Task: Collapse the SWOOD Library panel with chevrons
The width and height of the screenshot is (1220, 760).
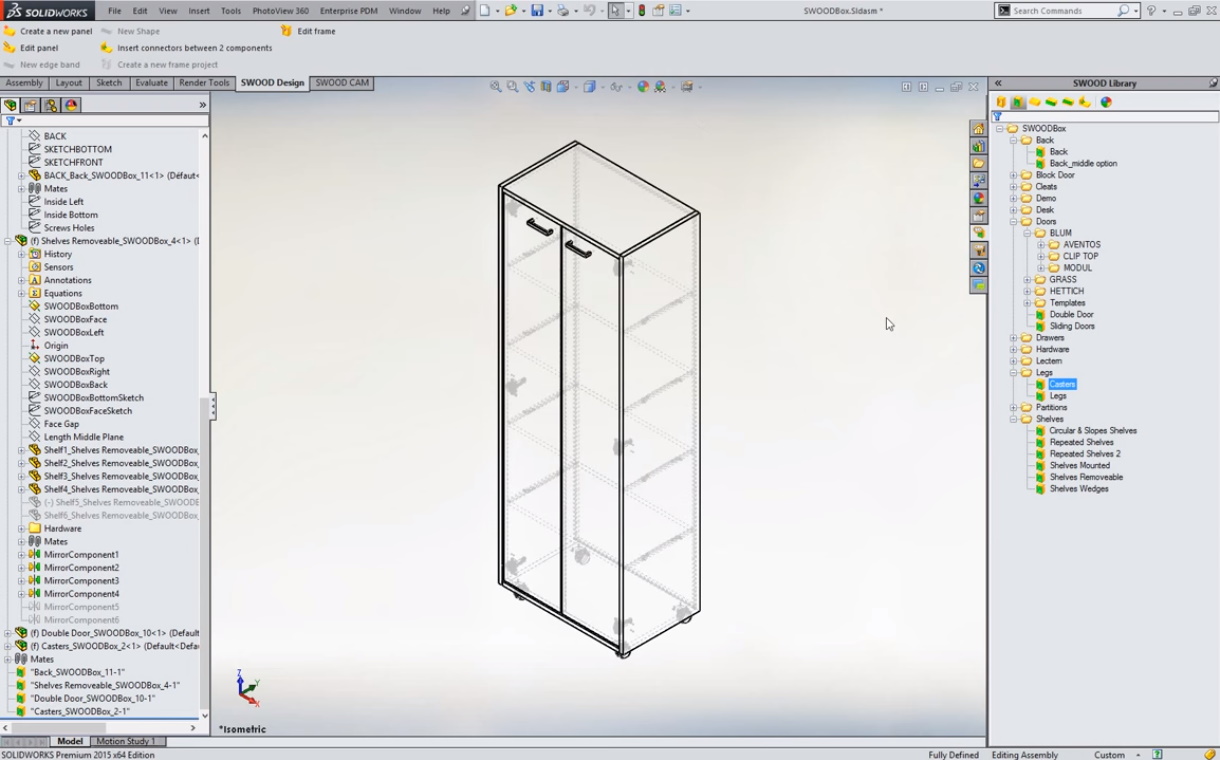Action: pyautogui.click(x=998, y=83)
